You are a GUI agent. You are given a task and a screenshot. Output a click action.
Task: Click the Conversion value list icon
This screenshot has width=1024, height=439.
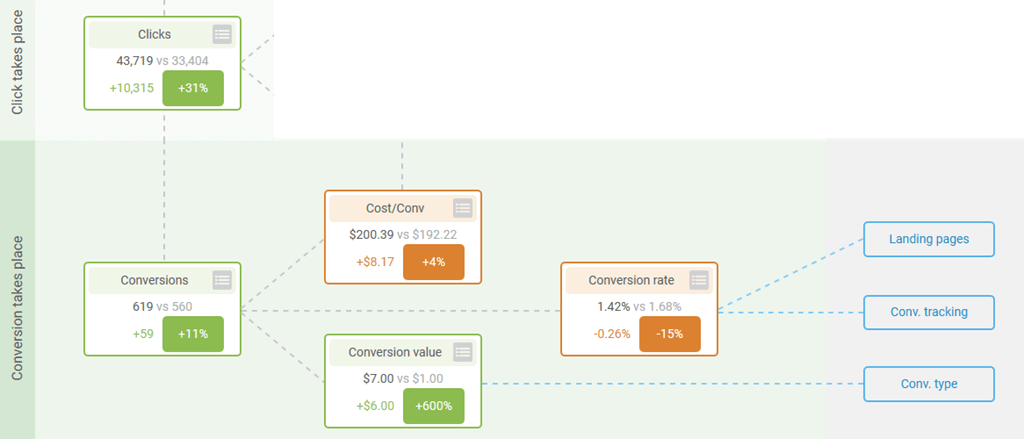tap(462, 352)
